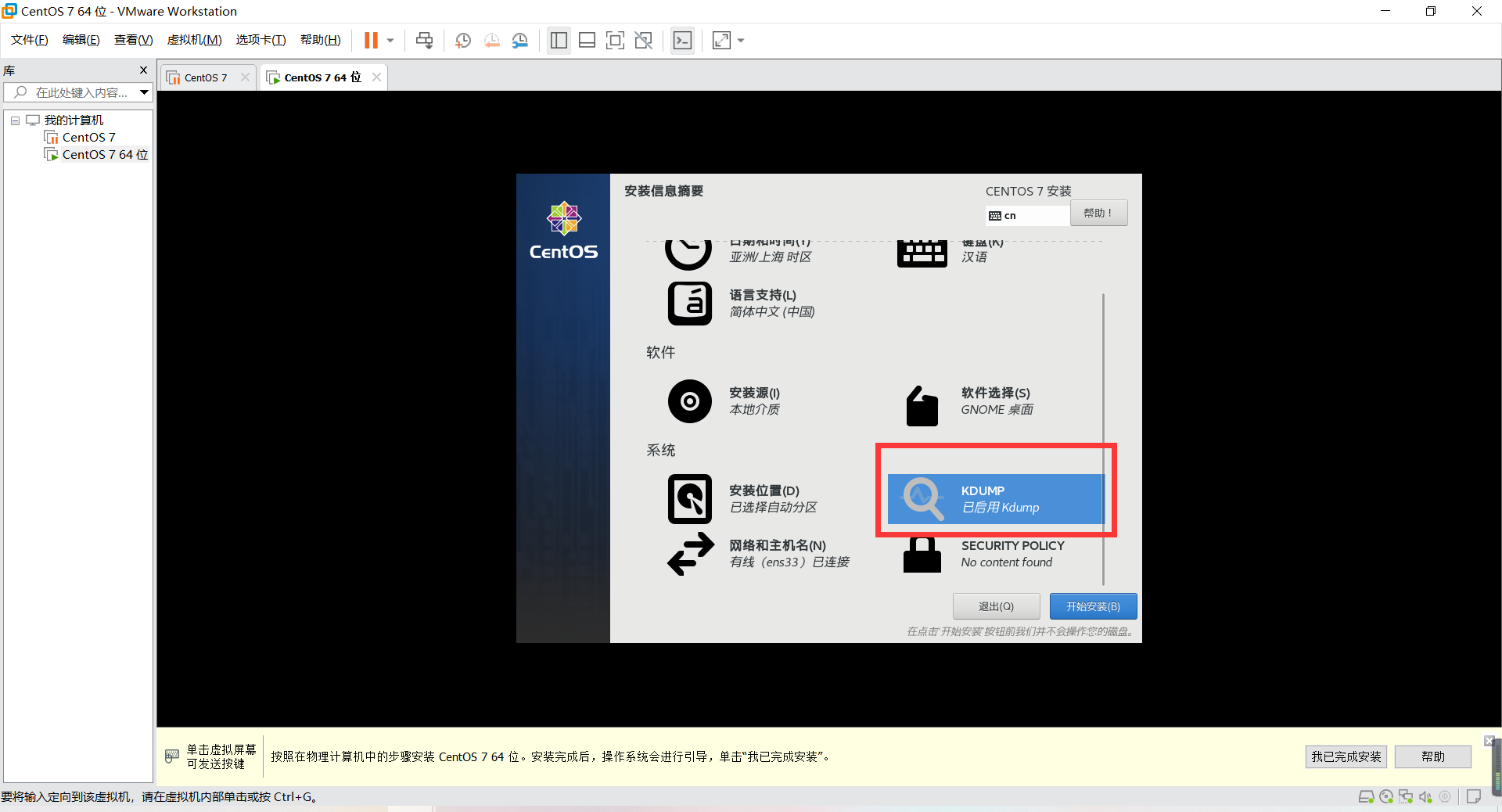
Task: Open the 编辑(E) menu
Action: [81, 40]
